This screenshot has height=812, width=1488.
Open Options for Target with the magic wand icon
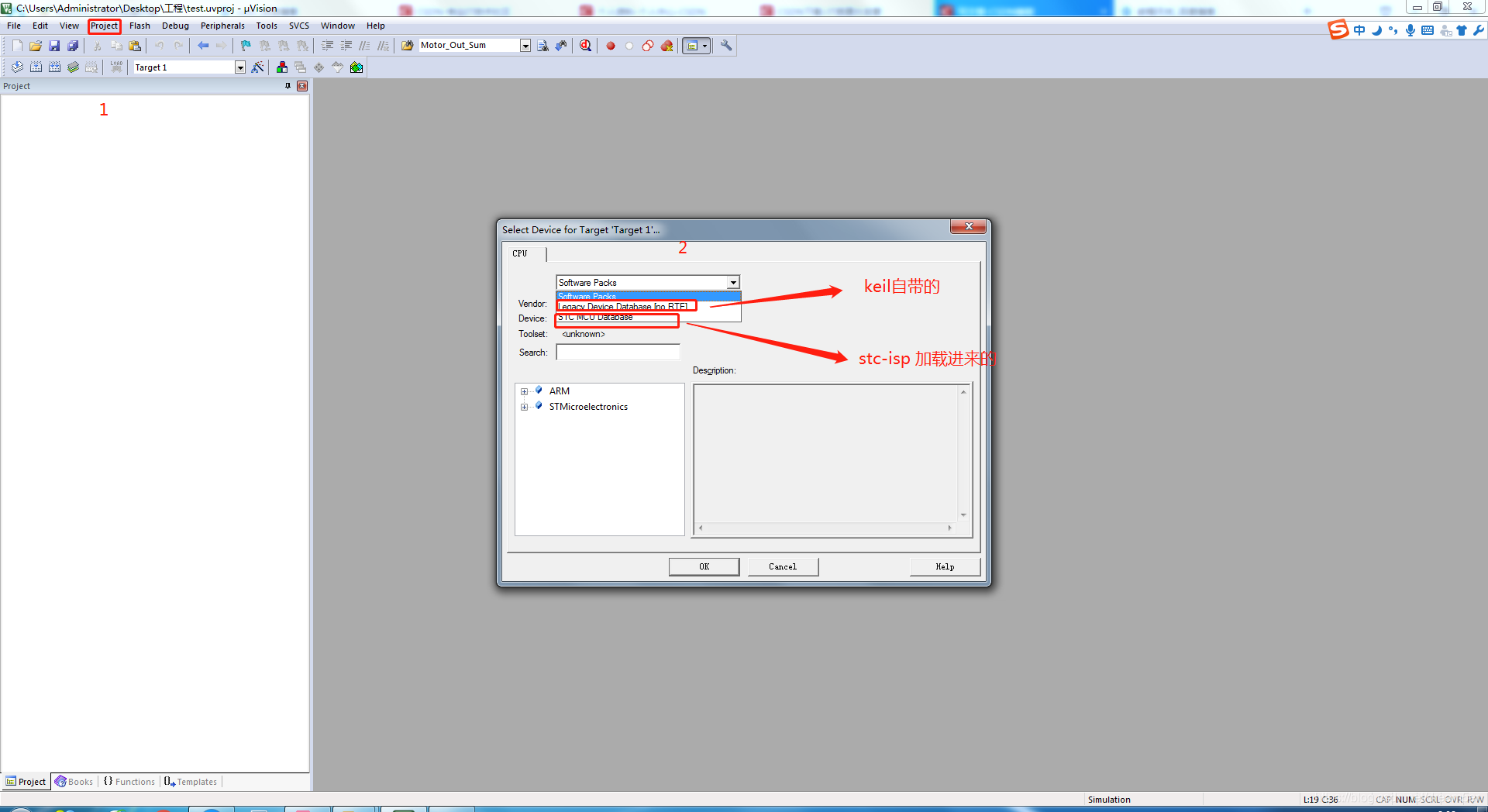(258, 67)
